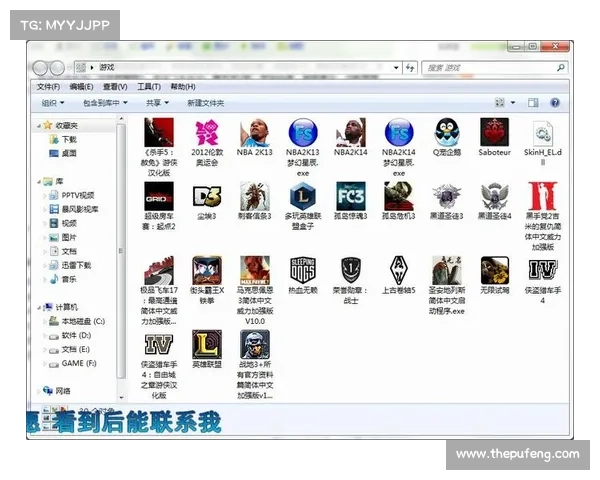This screenshot has width=600, height=480.
Task: Select the 黑道圣徒3 icon
Action: coord(447,196)
